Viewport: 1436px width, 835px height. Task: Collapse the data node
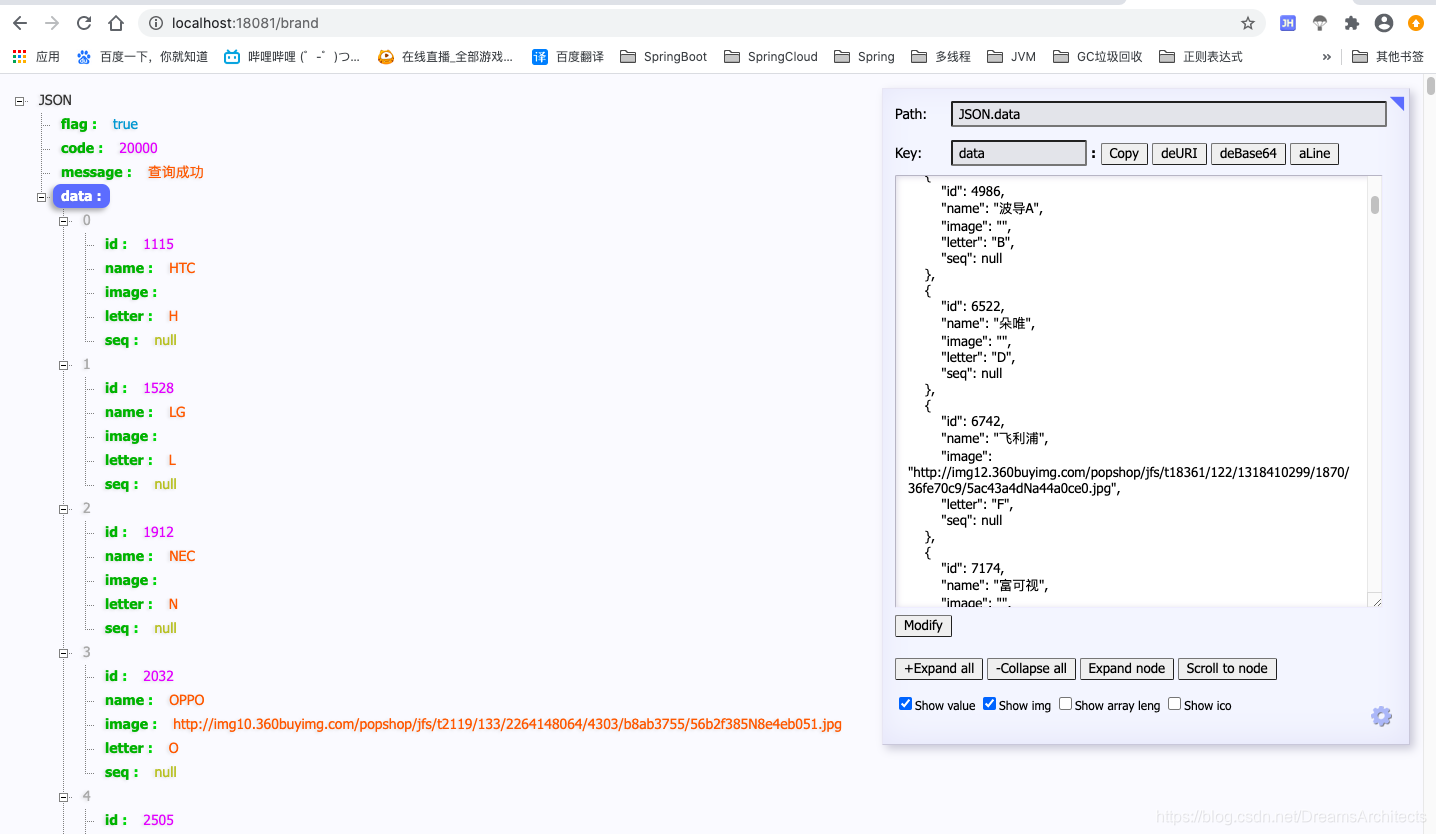[42, 197]
